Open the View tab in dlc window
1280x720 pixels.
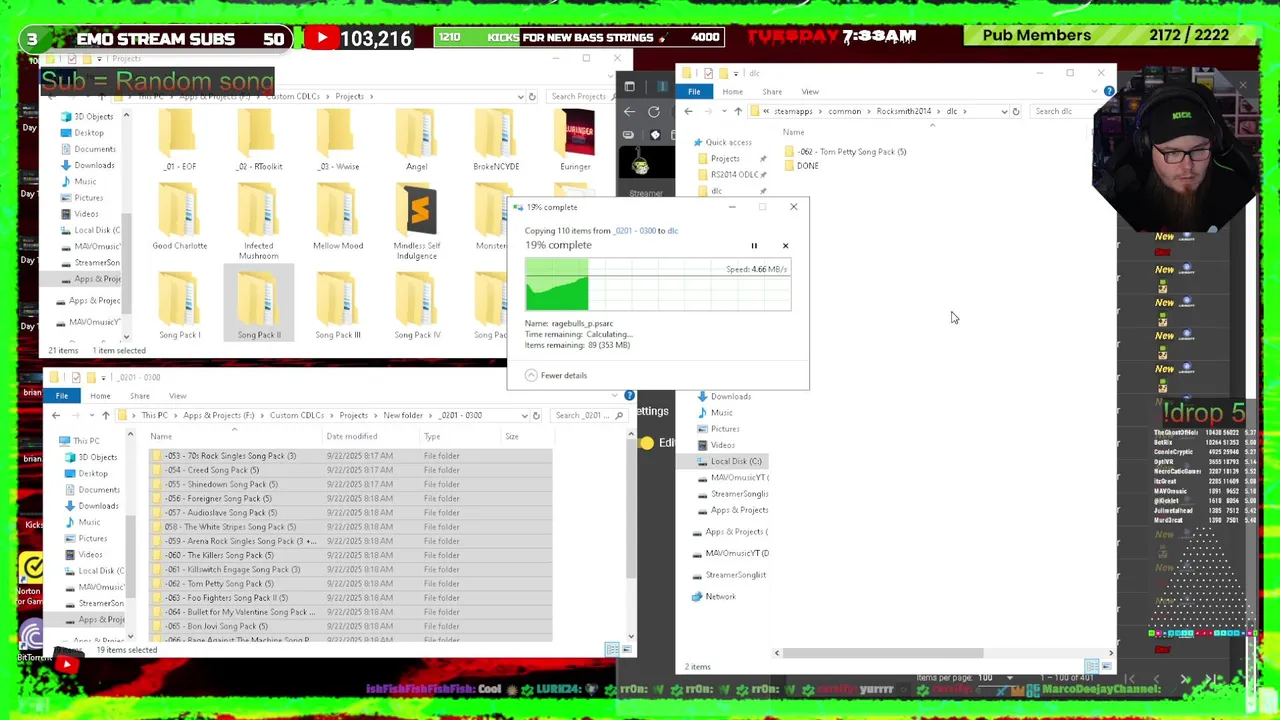pyautogui.click(x=810, y=91)
